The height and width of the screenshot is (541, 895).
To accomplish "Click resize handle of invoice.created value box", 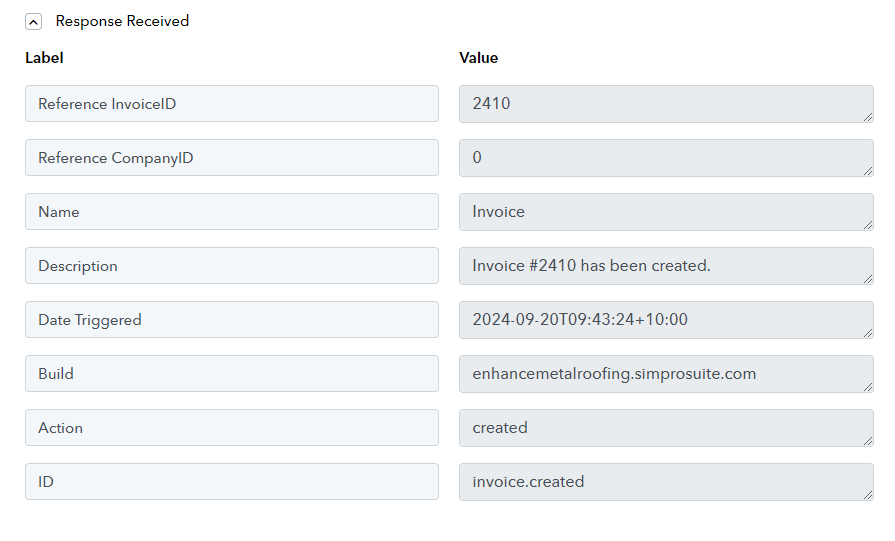I will pos(868,495).
